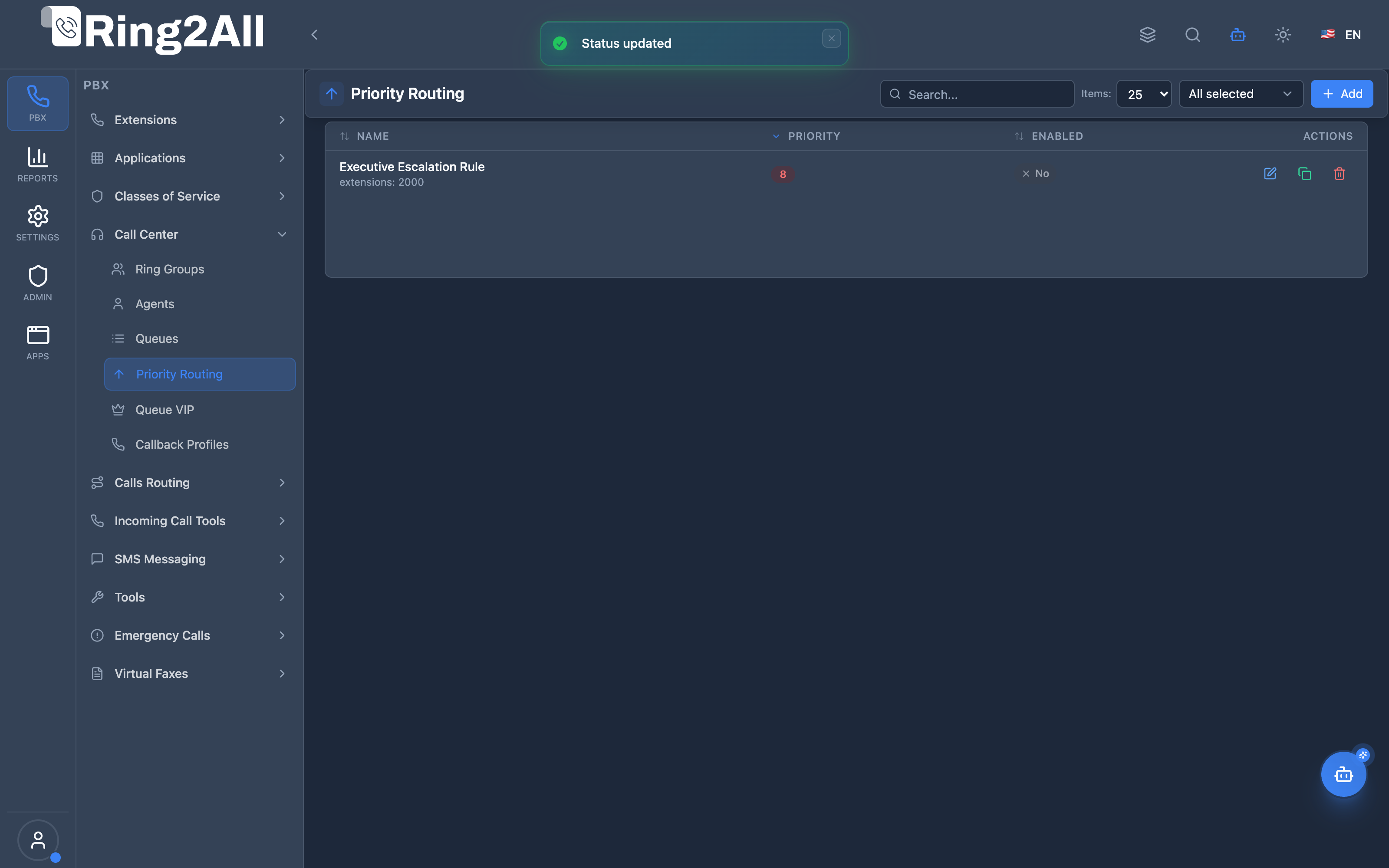Sort table by Priority column

tap(806, 136)
